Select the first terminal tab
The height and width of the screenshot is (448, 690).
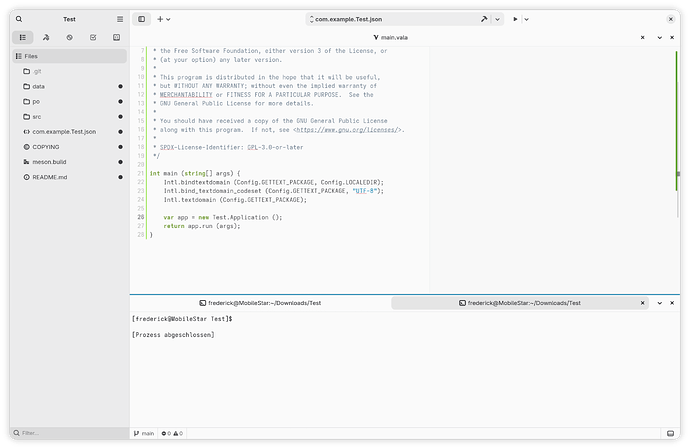pos(260,302)
